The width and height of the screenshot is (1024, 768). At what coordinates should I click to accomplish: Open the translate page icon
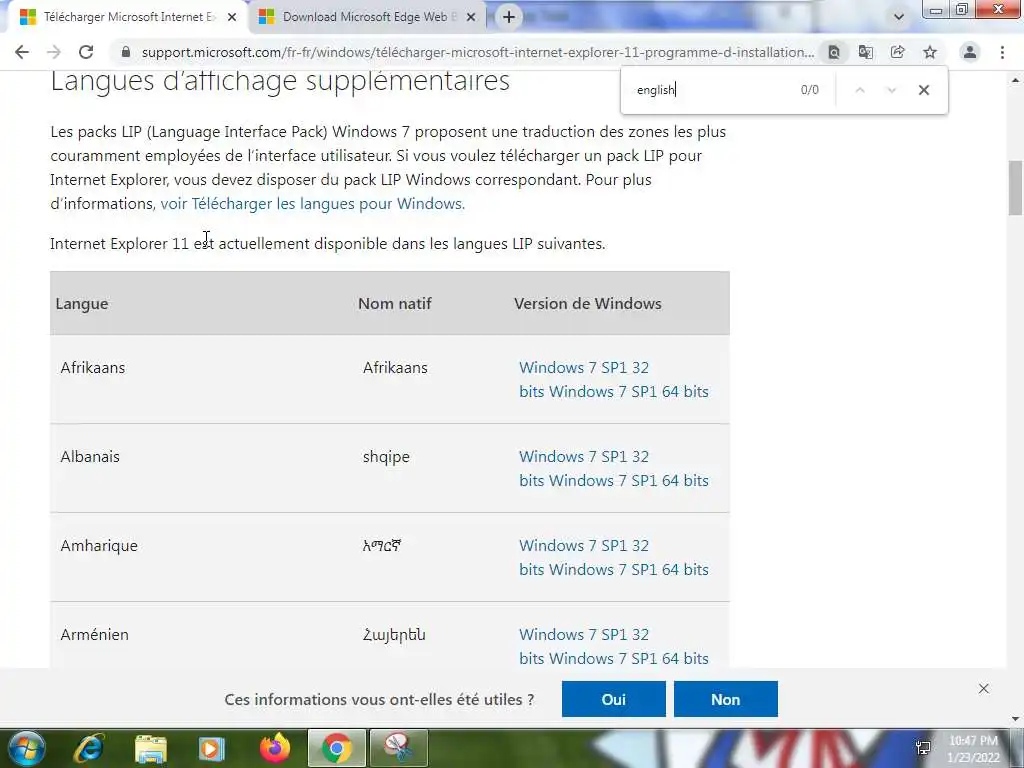click(866, 52)
